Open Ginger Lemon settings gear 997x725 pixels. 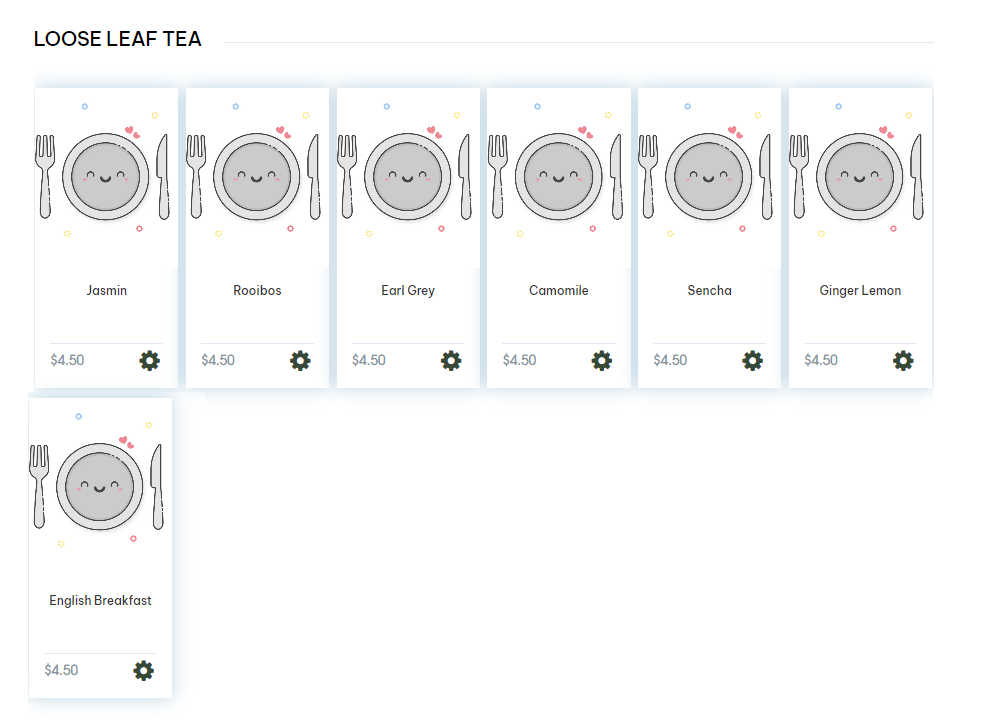point(903,360)
